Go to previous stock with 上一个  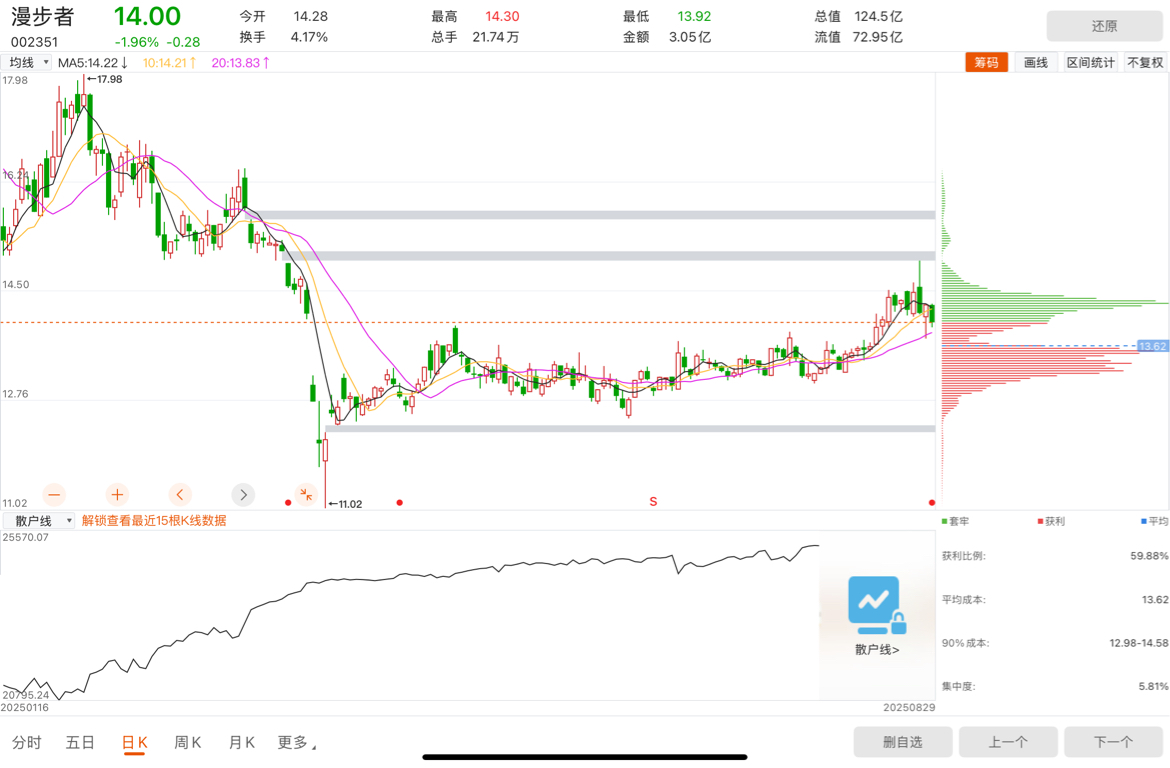pyautogui.click(x=1008, y=742)
